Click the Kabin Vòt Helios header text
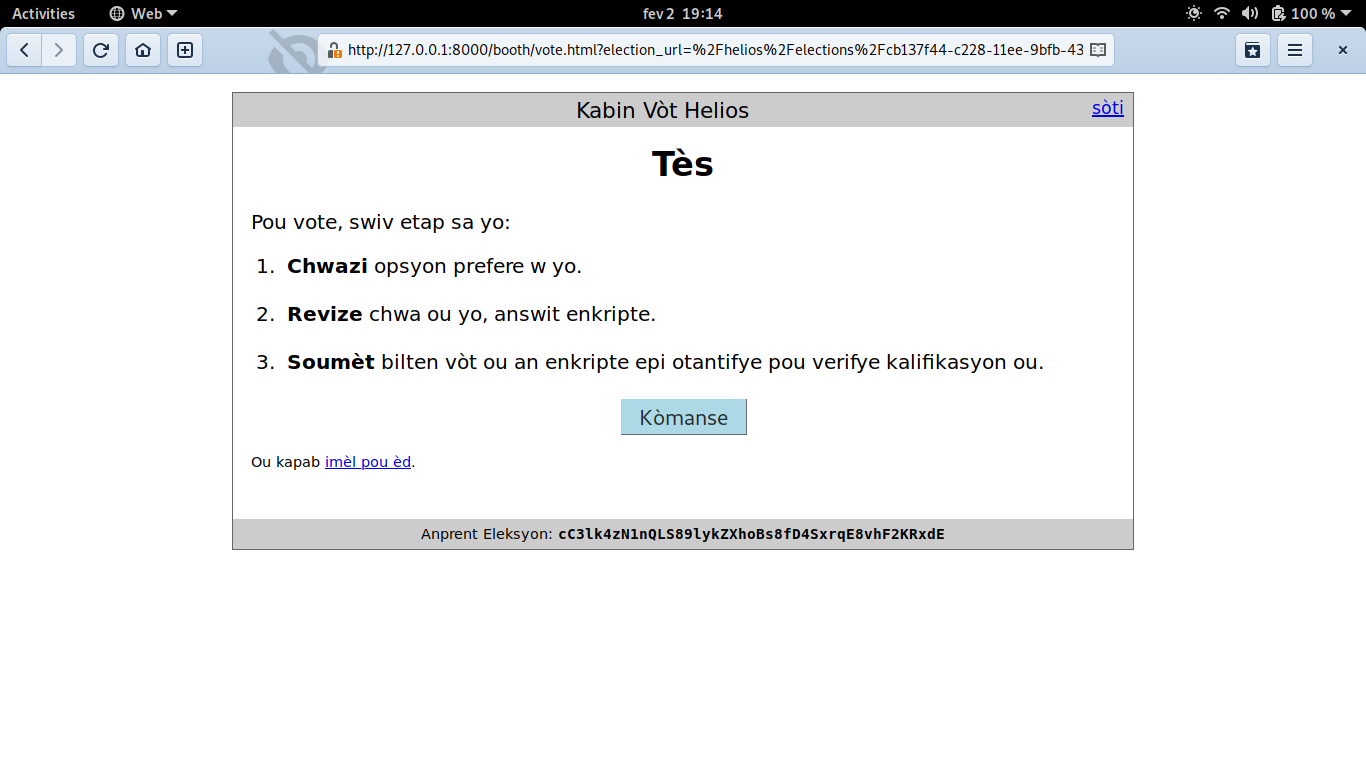The image size is (1366, 768). pyautogui.click(x=663, y=110)
